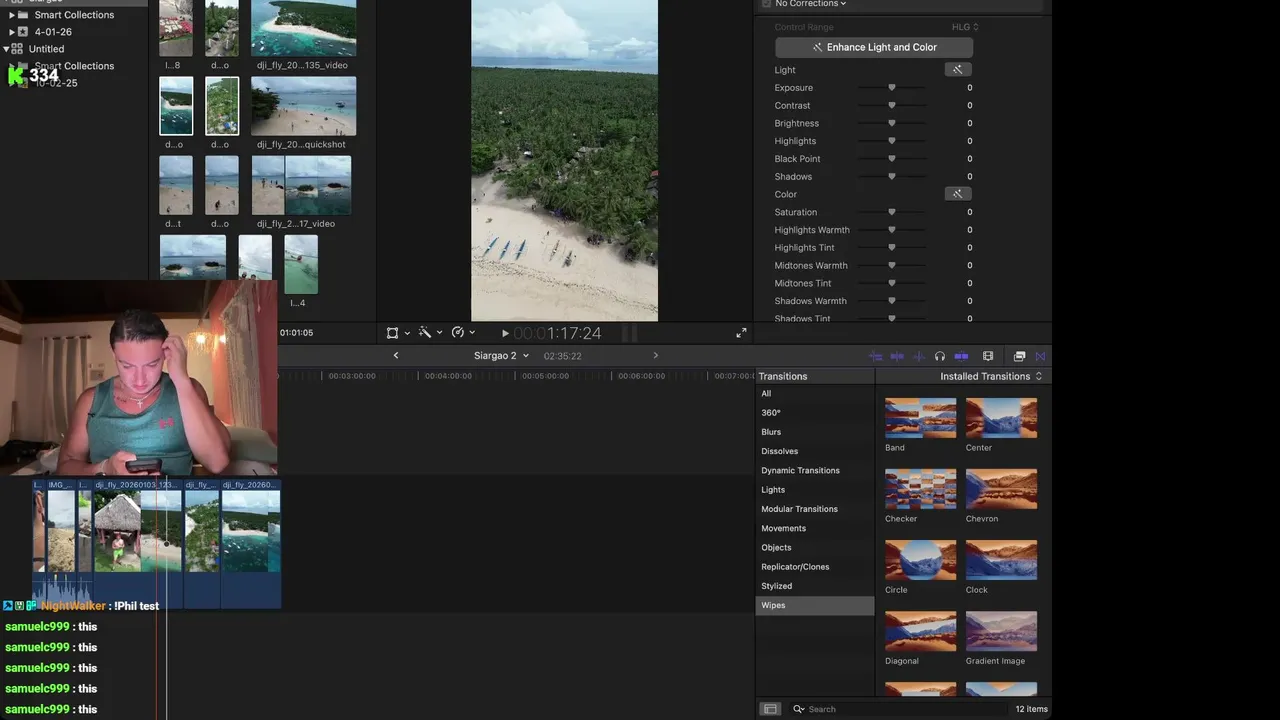The height and width of the screenshot is (720, 1280).
Task: Go back in timeline history
Action: coord(396,356)
